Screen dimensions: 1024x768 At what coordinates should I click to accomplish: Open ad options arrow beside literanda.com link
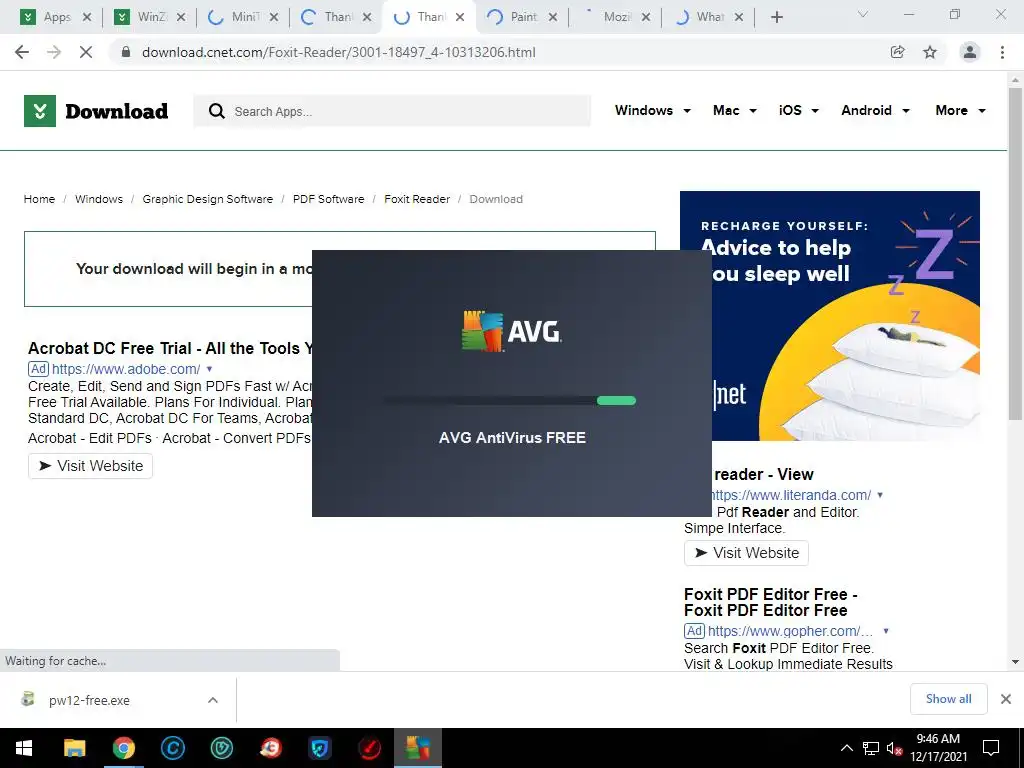point(880,496)
